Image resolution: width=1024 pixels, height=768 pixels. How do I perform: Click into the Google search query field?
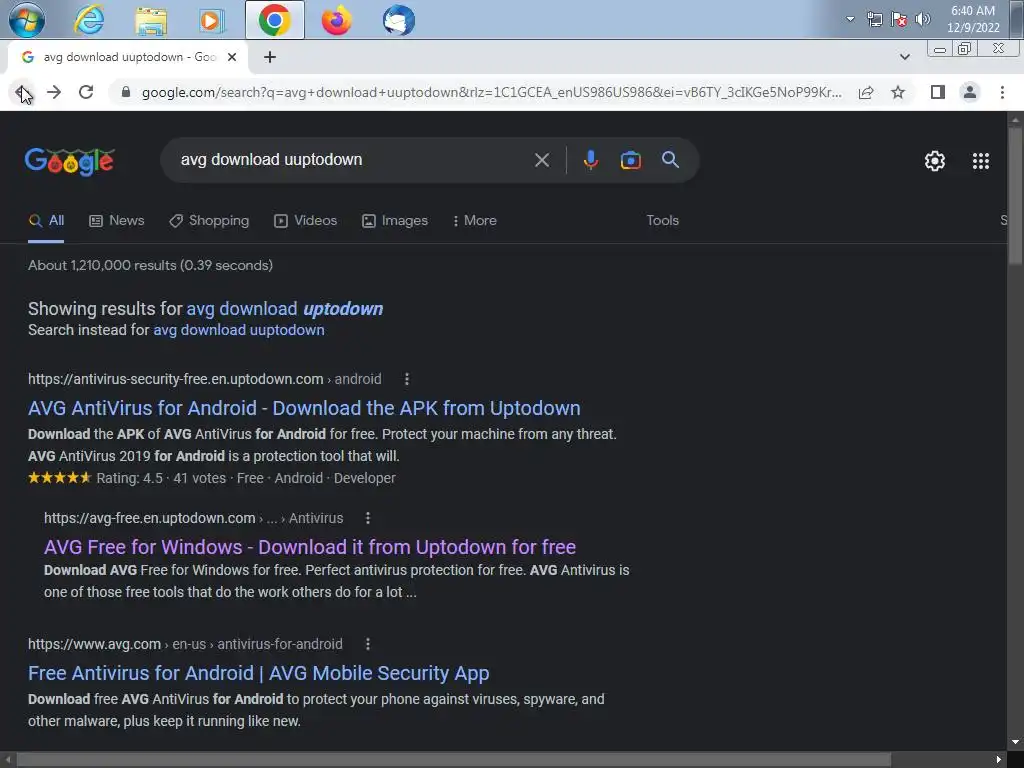coord(353,160)
